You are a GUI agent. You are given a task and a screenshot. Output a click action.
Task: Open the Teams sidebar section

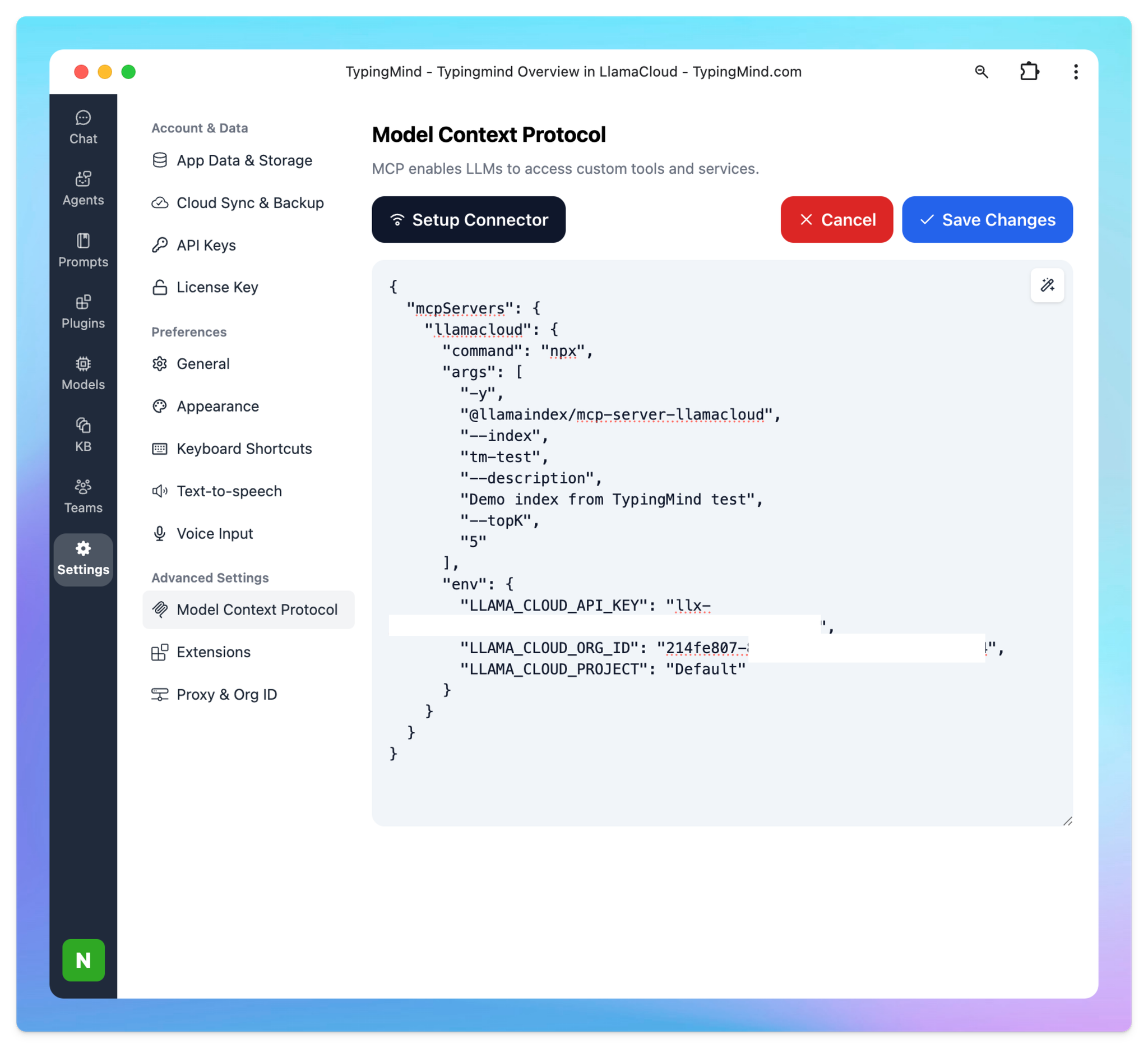coord(83,496)
